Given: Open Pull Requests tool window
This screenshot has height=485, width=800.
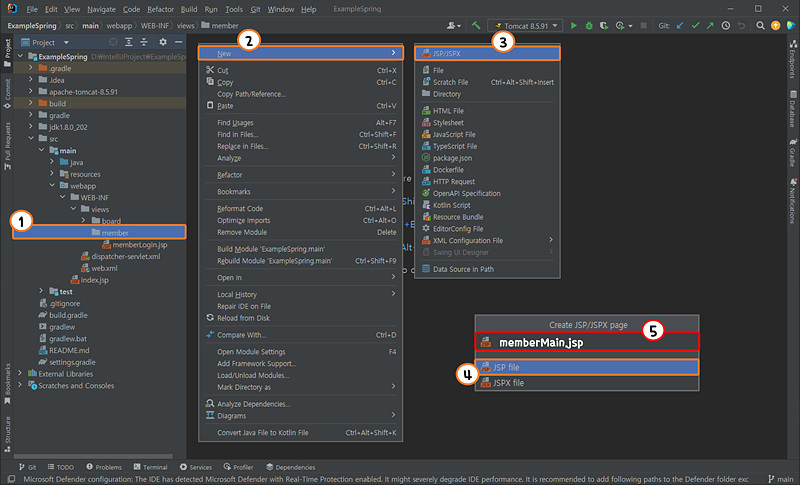Looking at the screenshot, I should pyautogui.click(x=7, y=145).
